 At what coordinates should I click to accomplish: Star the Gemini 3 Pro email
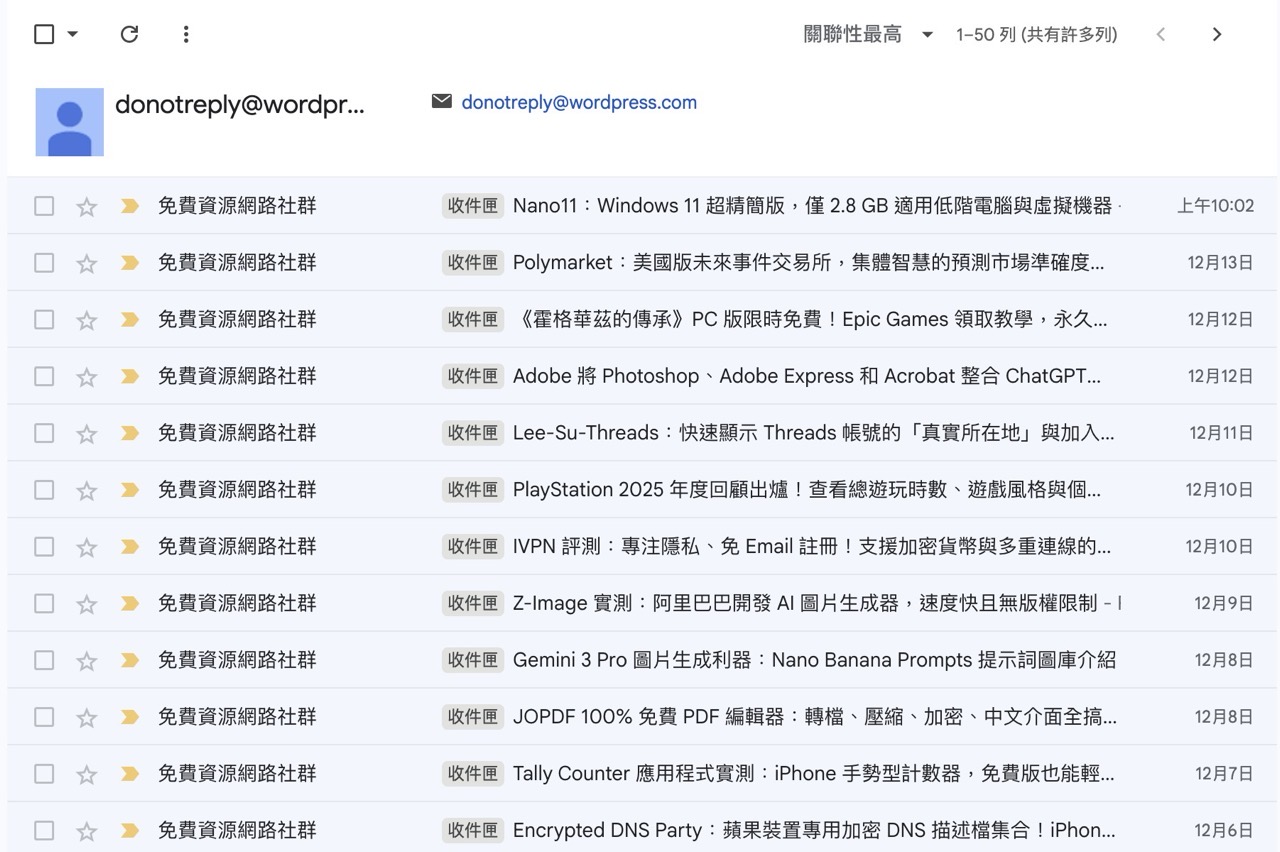point(86,659)
